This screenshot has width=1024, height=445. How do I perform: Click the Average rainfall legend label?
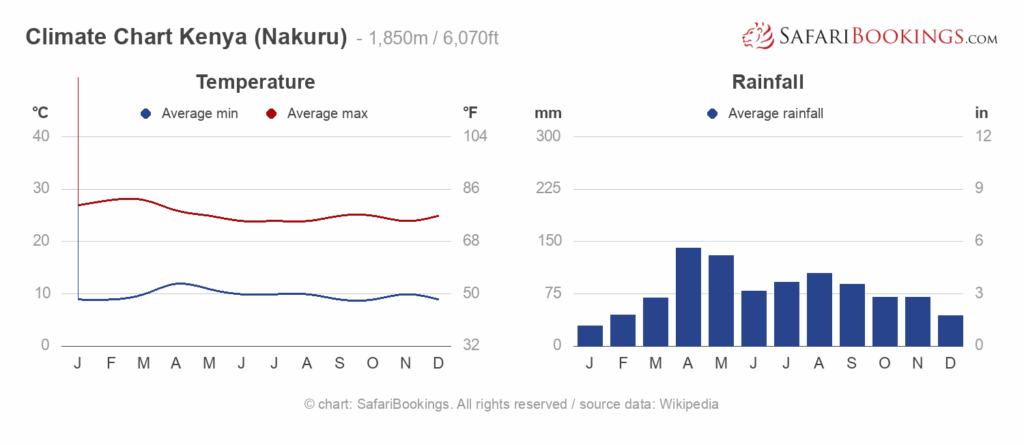[776, 114]
